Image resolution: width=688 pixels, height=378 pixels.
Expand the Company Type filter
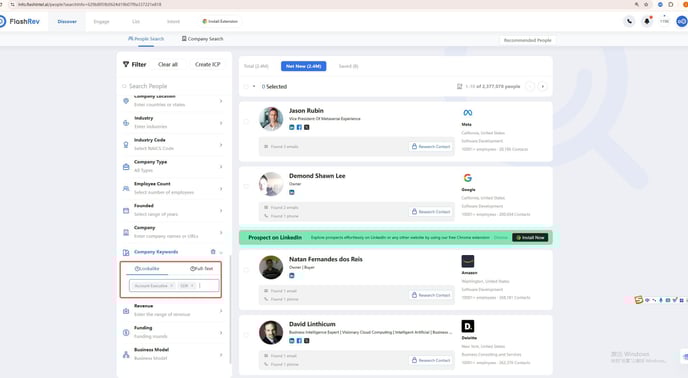point(221,167)
